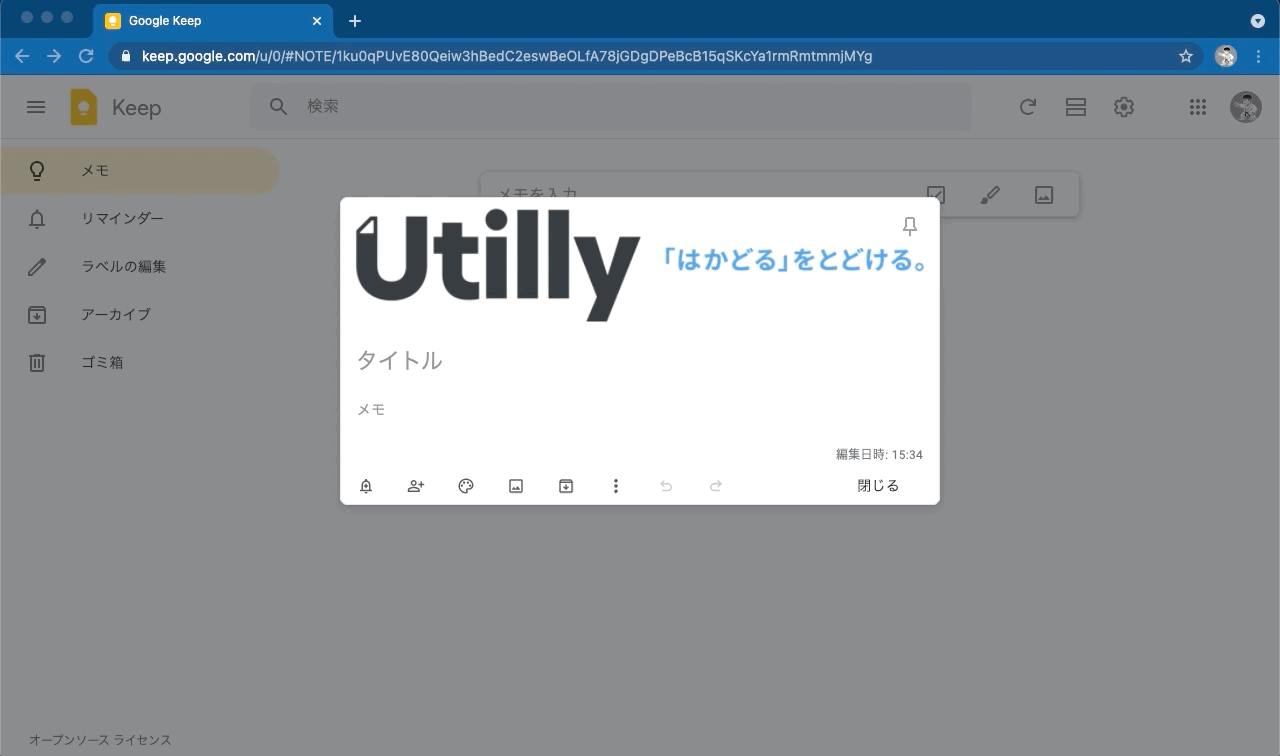Open the Google apps grid
Image resolution: width=1280 pixels, height=756 pixels.
click(x=1198, y=107)
